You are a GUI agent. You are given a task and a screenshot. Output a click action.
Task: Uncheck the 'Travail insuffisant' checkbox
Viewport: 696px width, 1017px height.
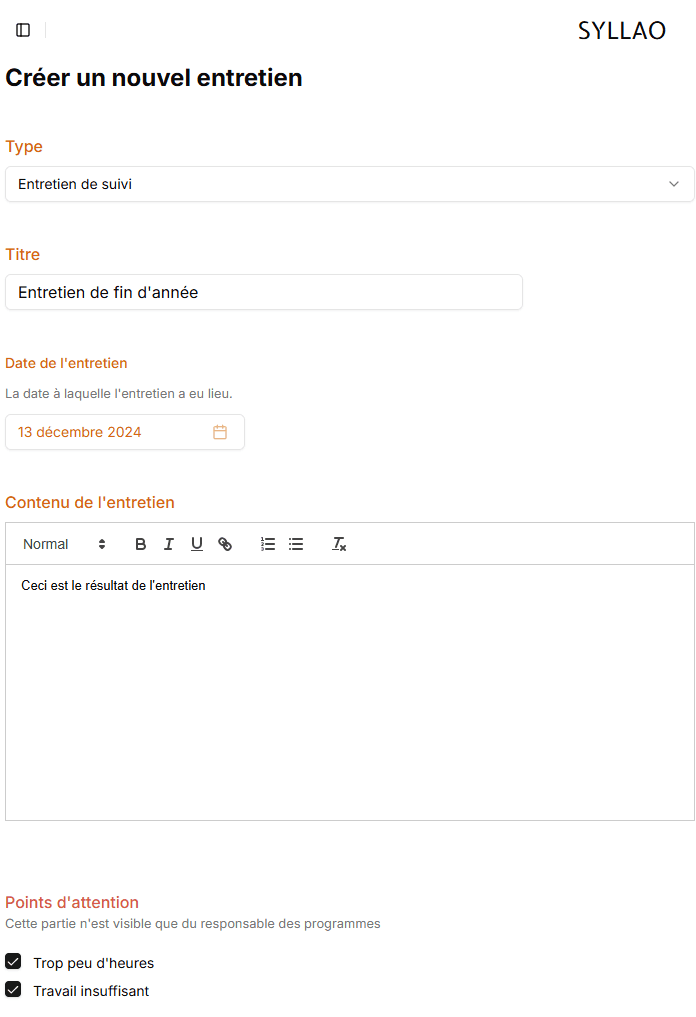coord(13,989)
